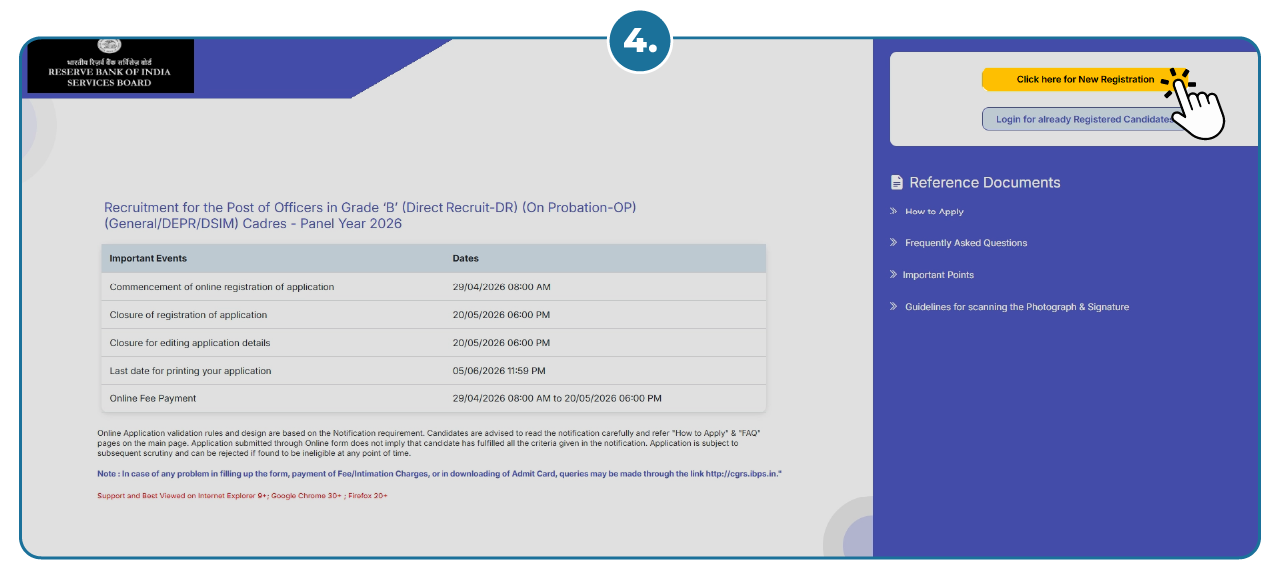Screen dimensions: 1280x567
Task: Click the Reference Documents heading
Action: coord(985,182)
